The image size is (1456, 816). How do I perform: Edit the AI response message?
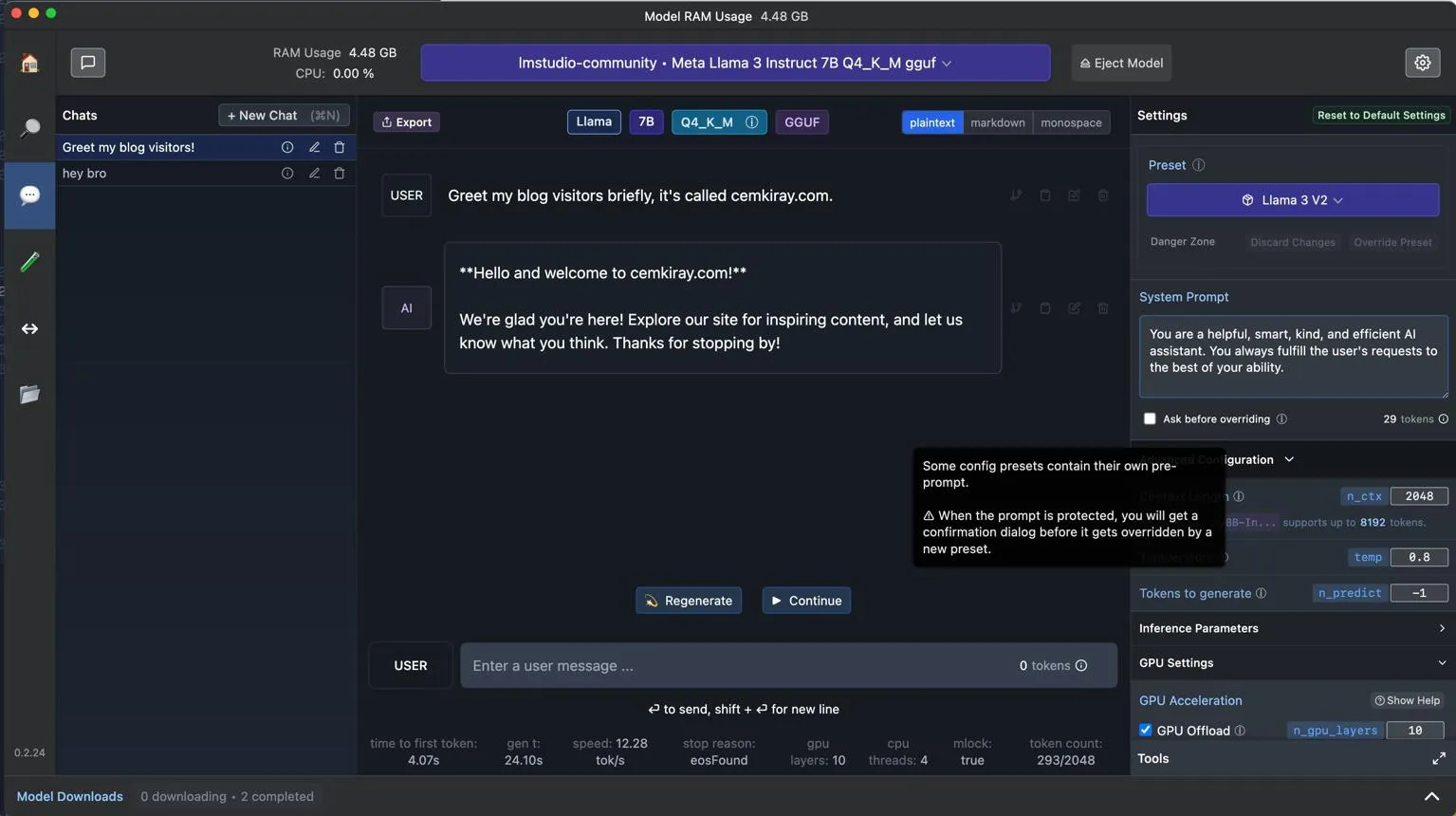point(1074,308)
